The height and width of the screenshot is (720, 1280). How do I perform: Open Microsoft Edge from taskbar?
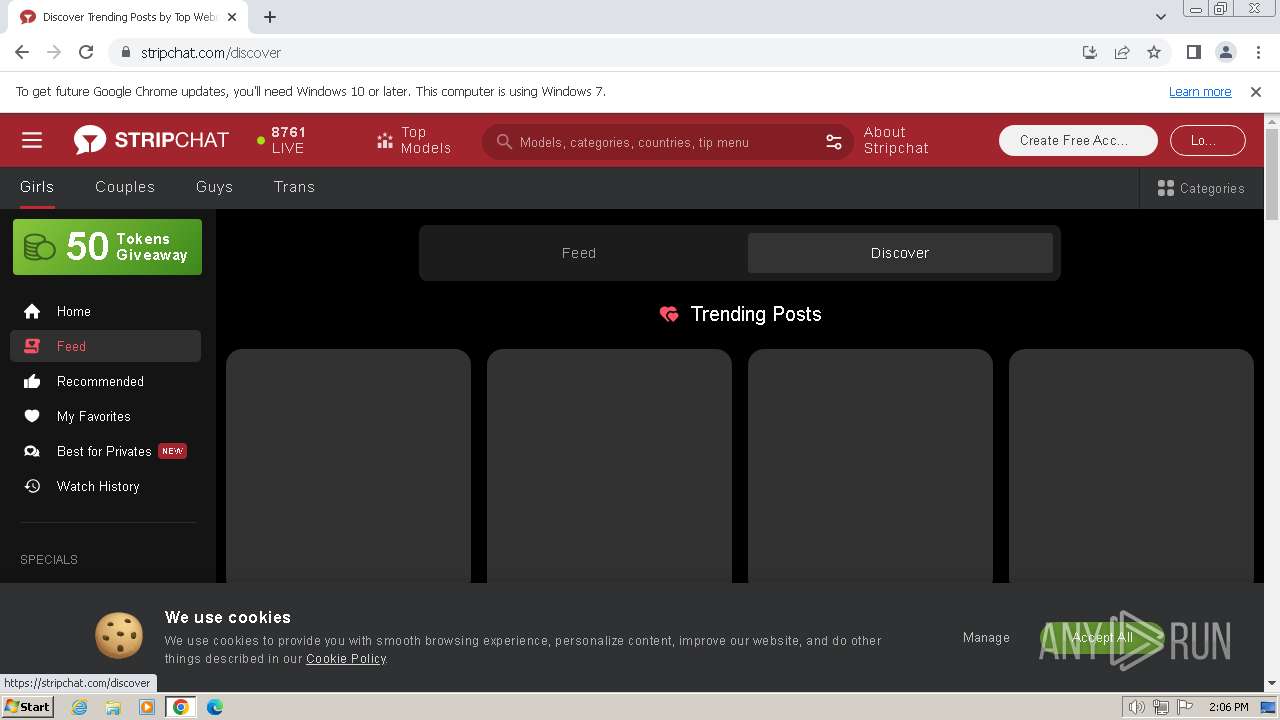[215, 706]
